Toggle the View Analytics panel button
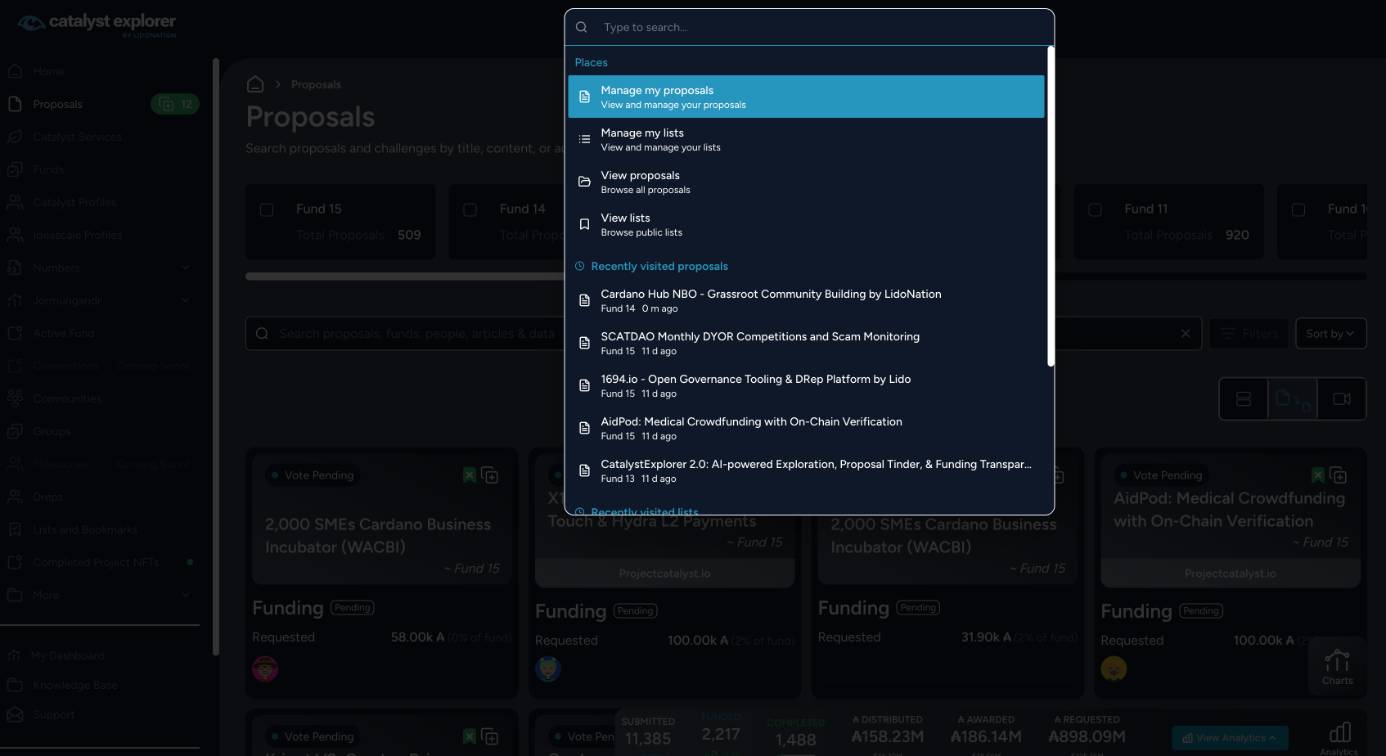 point(1230,738)
